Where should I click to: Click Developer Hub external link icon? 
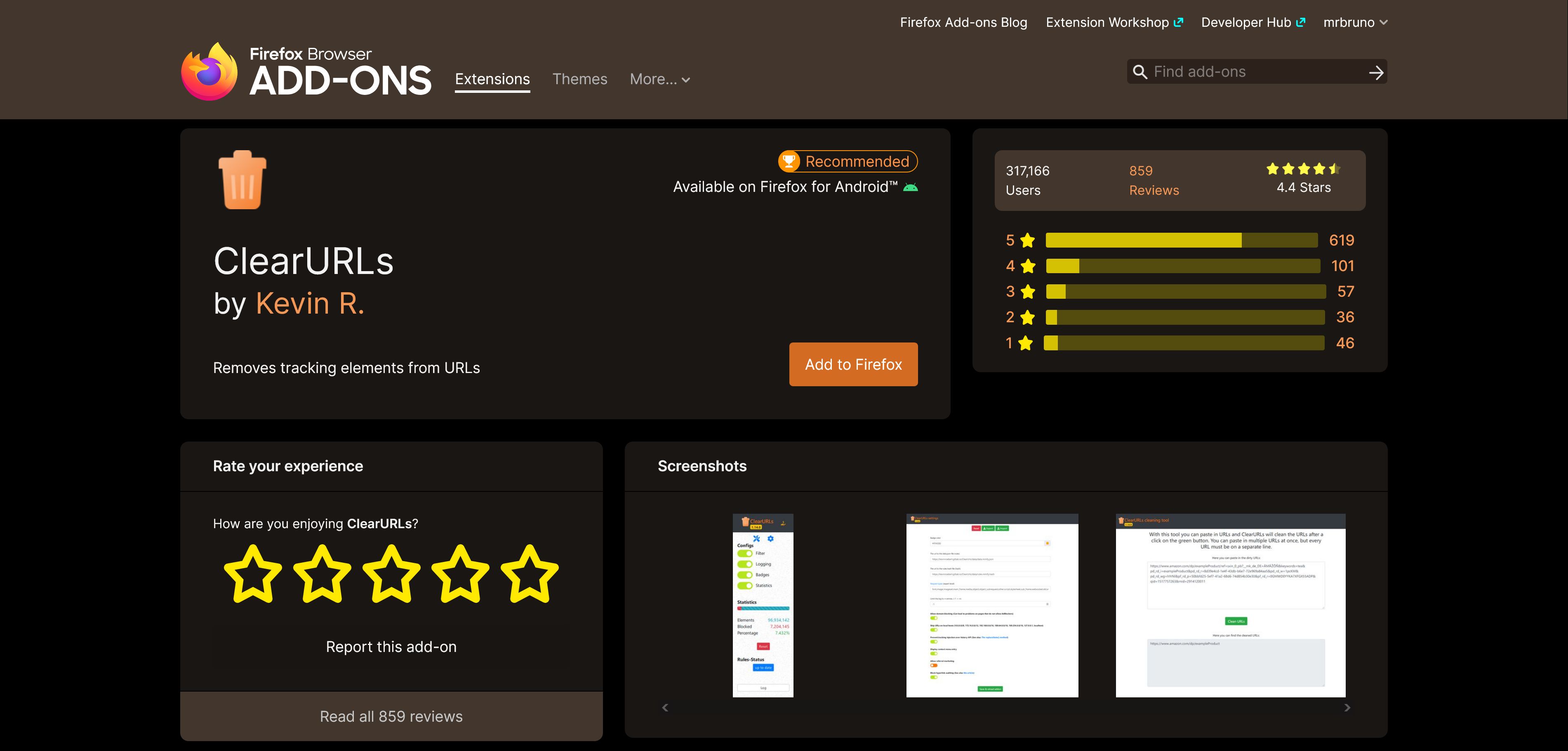pos(1301,22)
